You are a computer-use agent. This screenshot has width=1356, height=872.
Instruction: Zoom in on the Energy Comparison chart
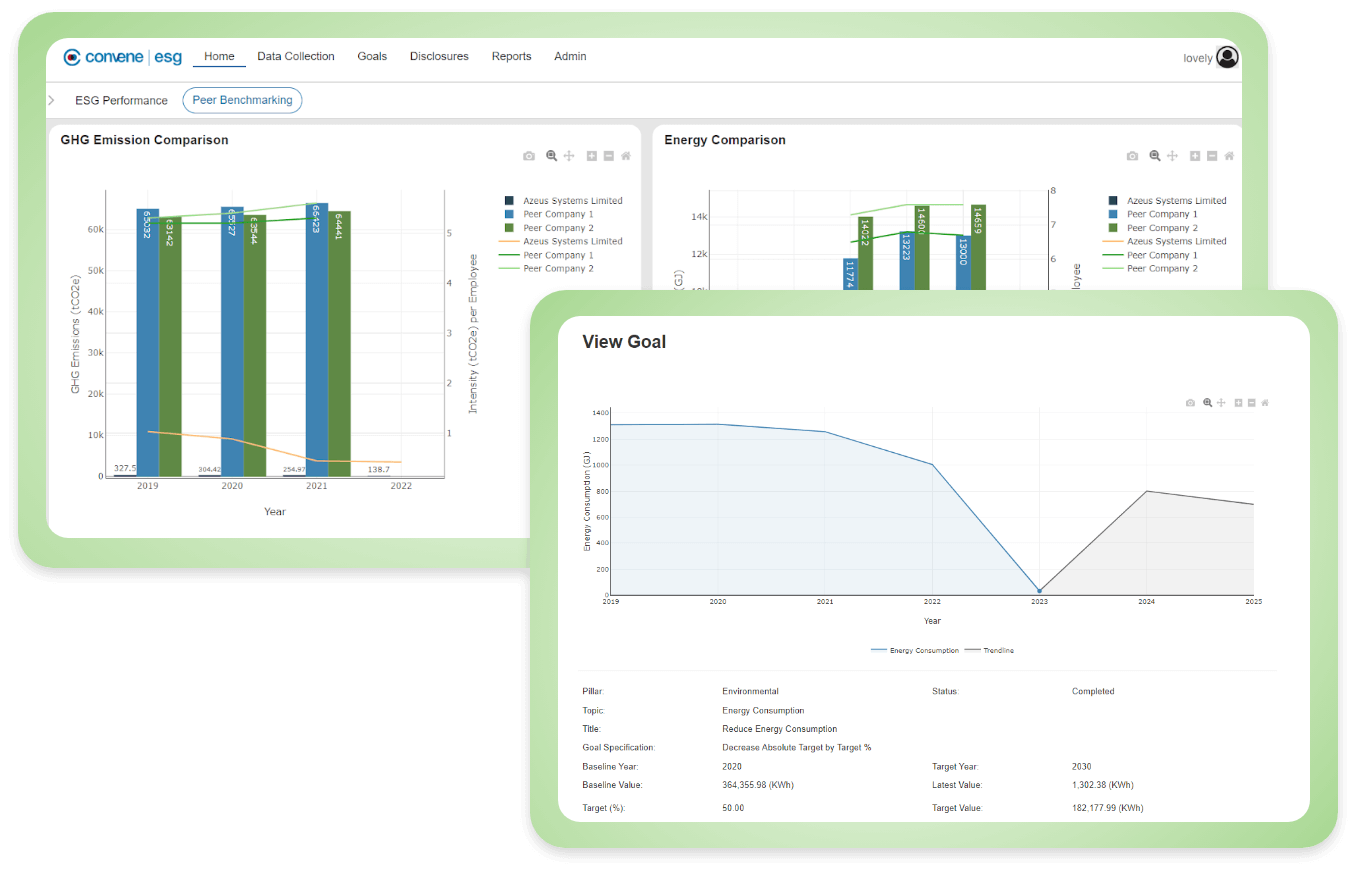point(1195,156)
